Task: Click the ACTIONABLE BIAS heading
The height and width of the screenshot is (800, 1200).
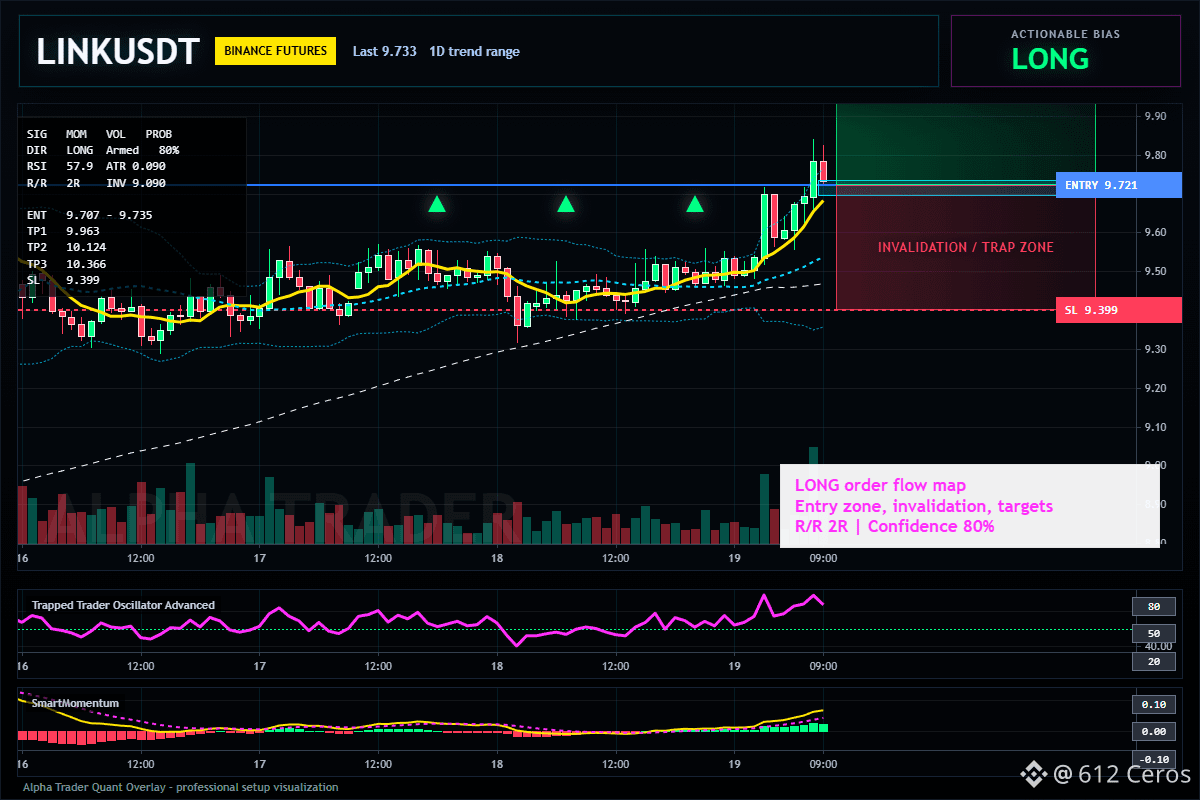Action: [x=1065, y=34]
